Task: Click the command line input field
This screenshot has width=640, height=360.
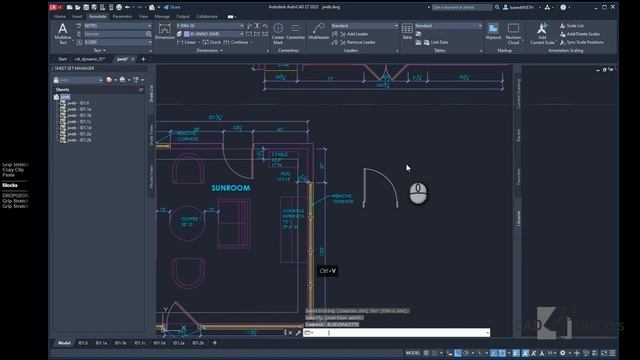Action: point(397,333)
